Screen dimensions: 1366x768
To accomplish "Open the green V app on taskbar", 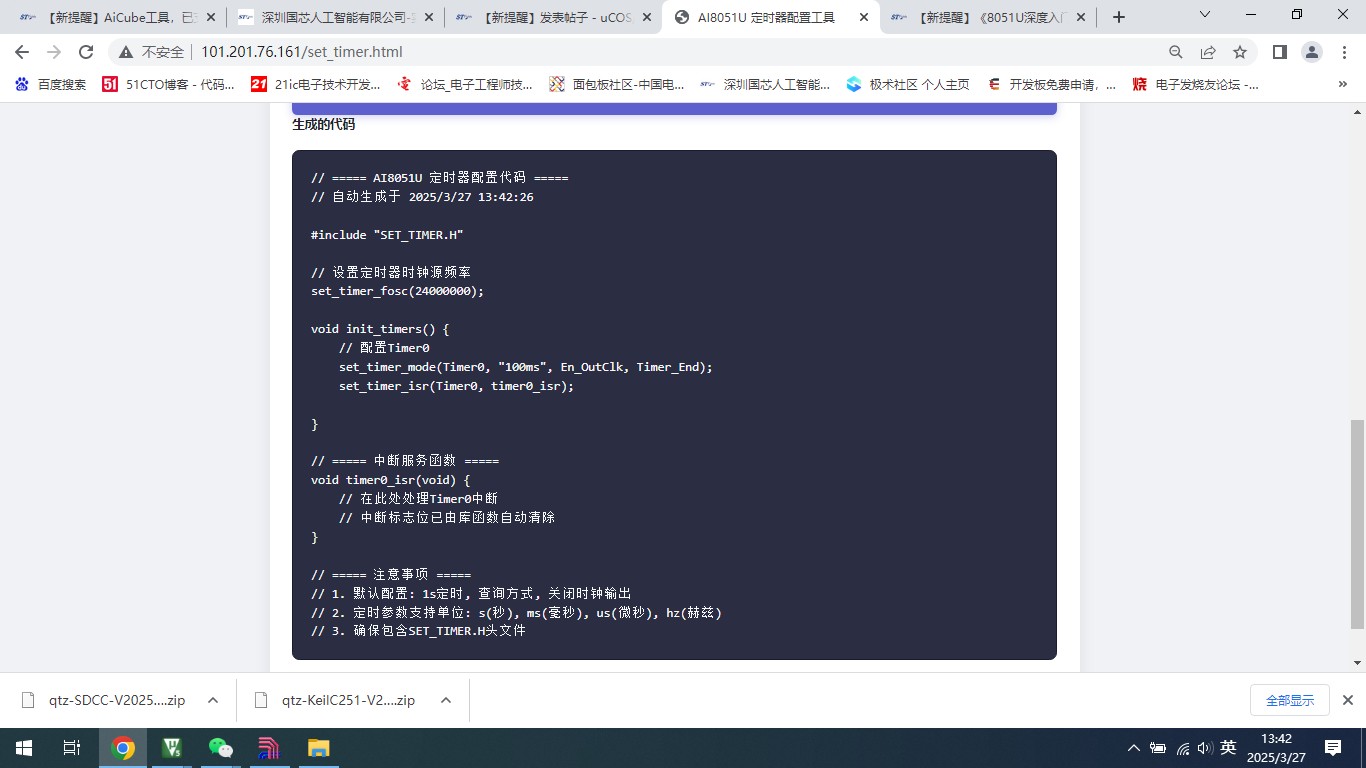I will pos(172,748).
